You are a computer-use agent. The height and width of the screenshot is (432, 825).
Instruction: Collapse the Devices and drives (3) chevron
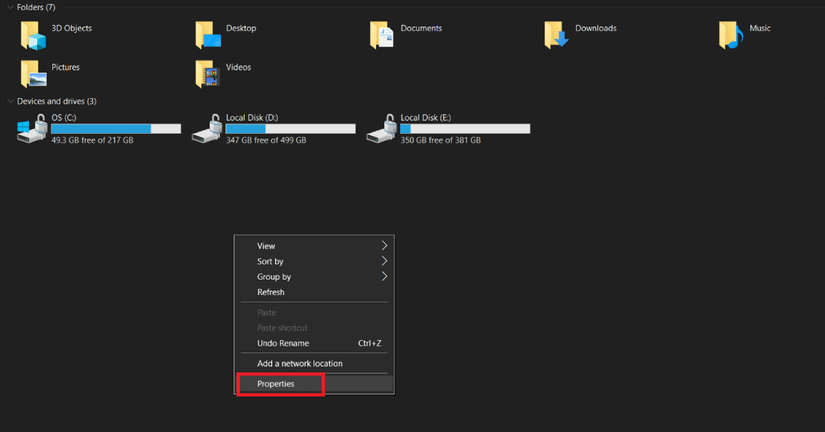[10, 101]
